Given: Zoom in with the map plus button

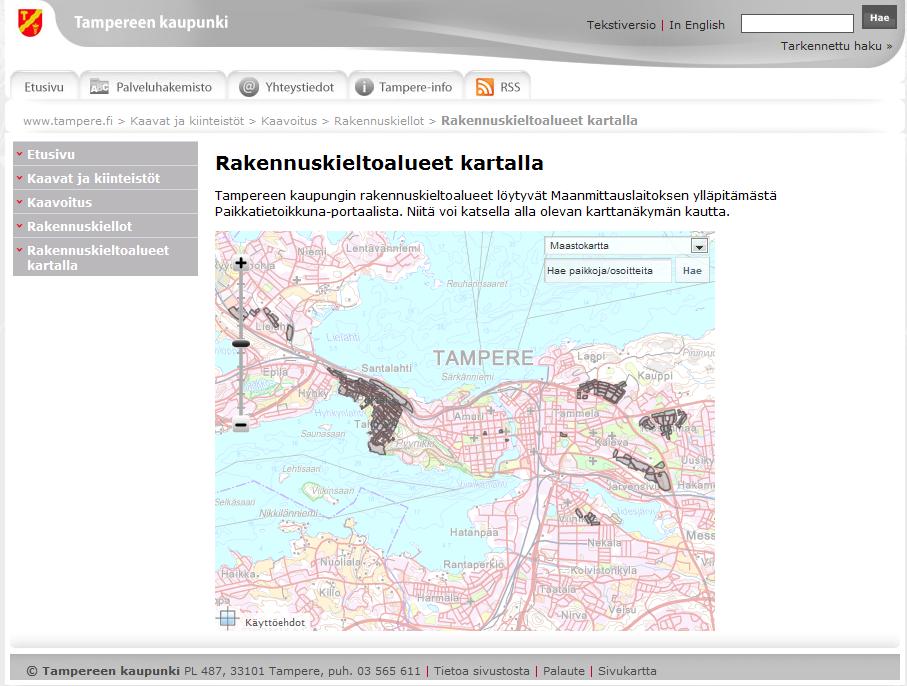Looking at the screenshot, I should [241, 263].
